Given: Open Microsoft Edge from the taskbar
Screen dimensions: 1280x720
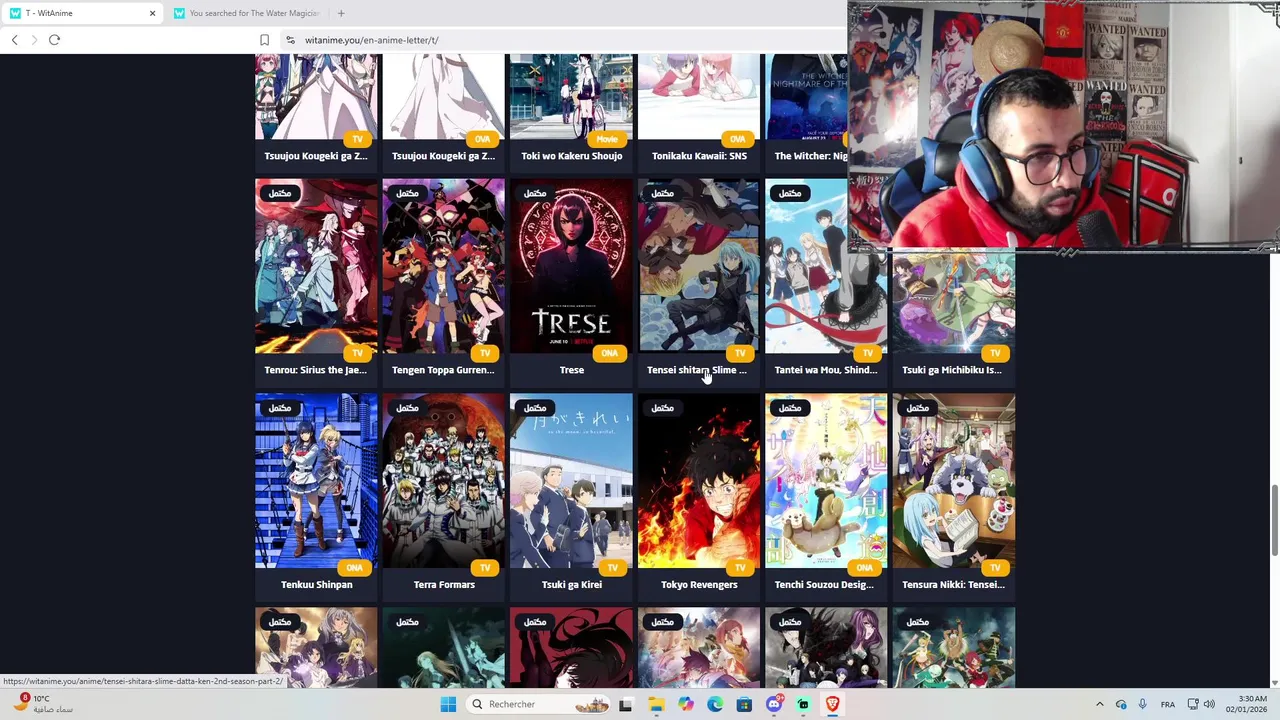Looking at the screenshot, I should point(715,704).
